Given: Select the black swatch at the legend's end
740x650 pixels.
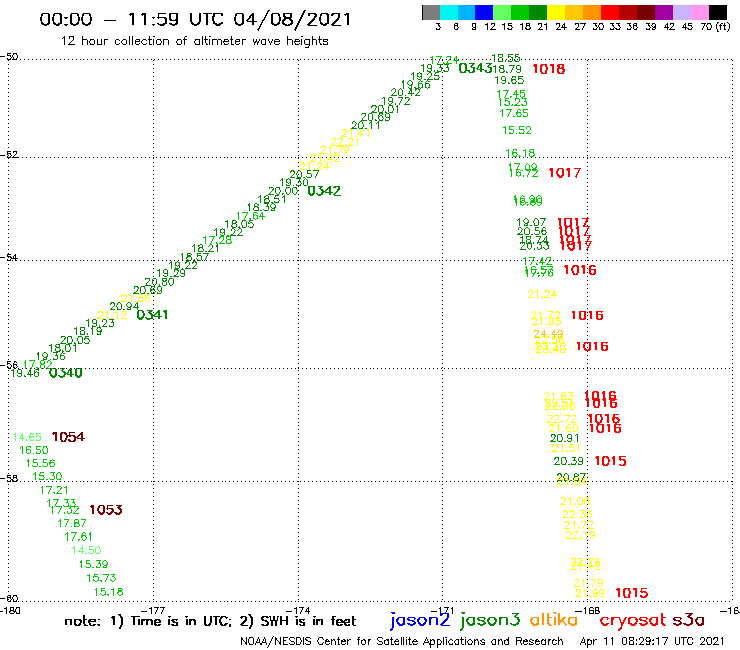Looking at the screenshot, I should [x=717, y=13].
